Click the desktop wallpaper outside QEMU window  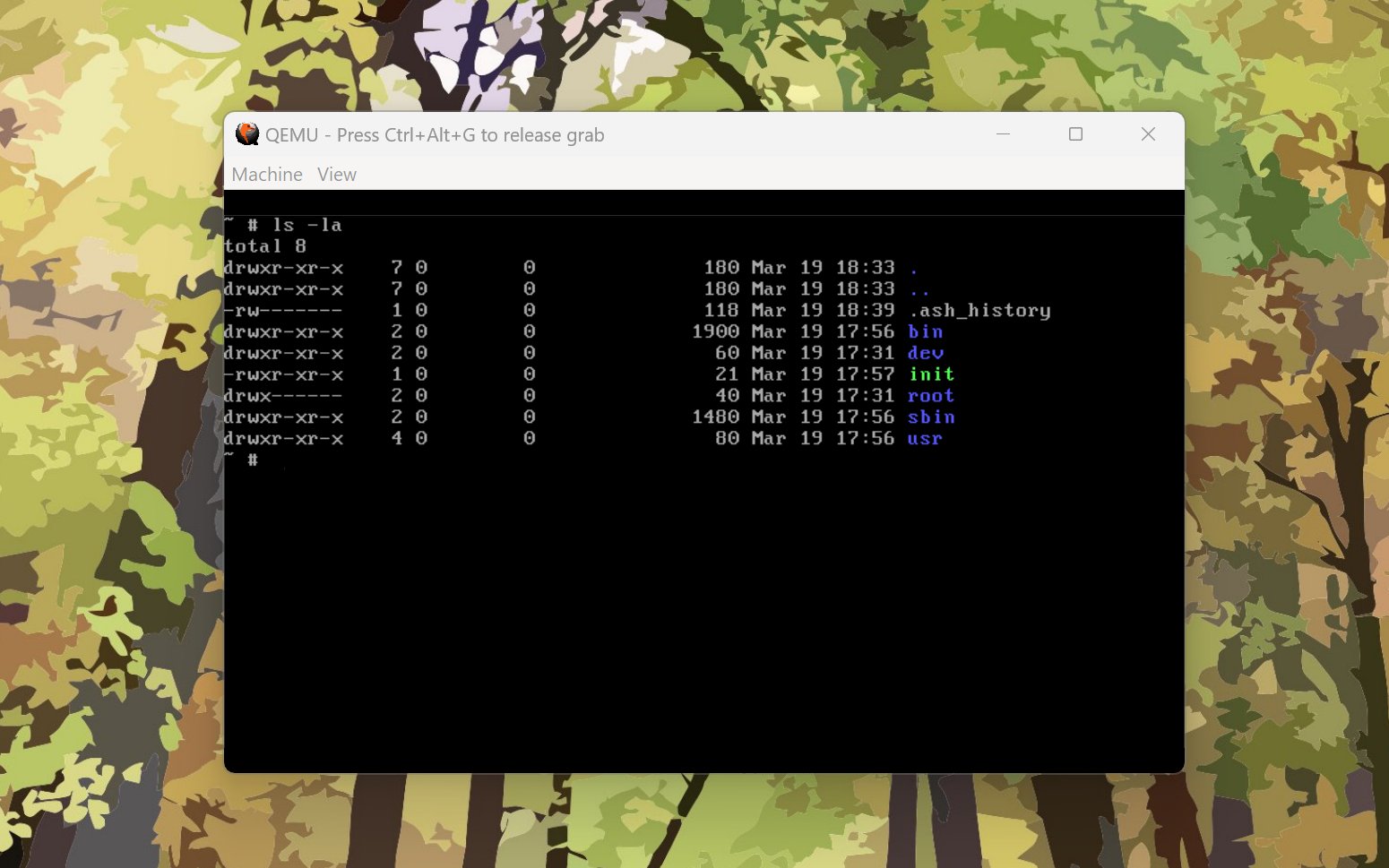[x=108, y=448]
